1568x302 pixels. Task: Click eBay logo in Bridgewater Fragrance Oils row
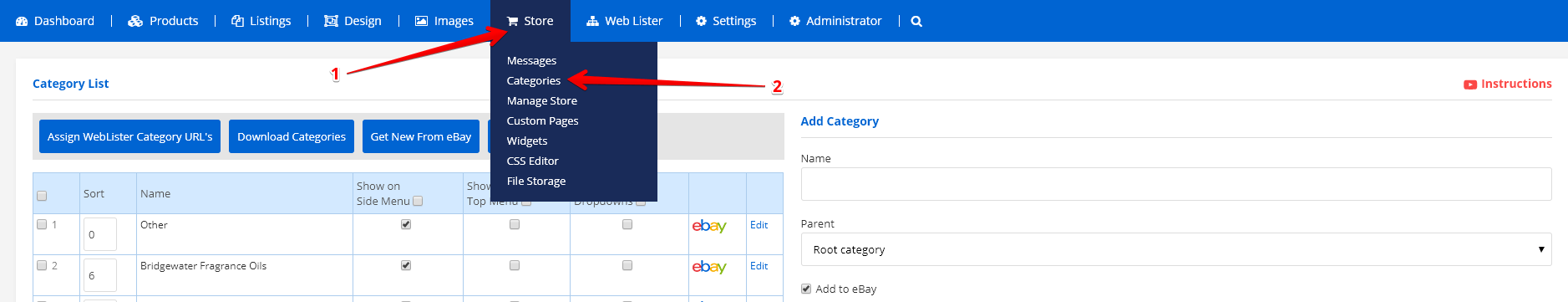coord(709,267)
